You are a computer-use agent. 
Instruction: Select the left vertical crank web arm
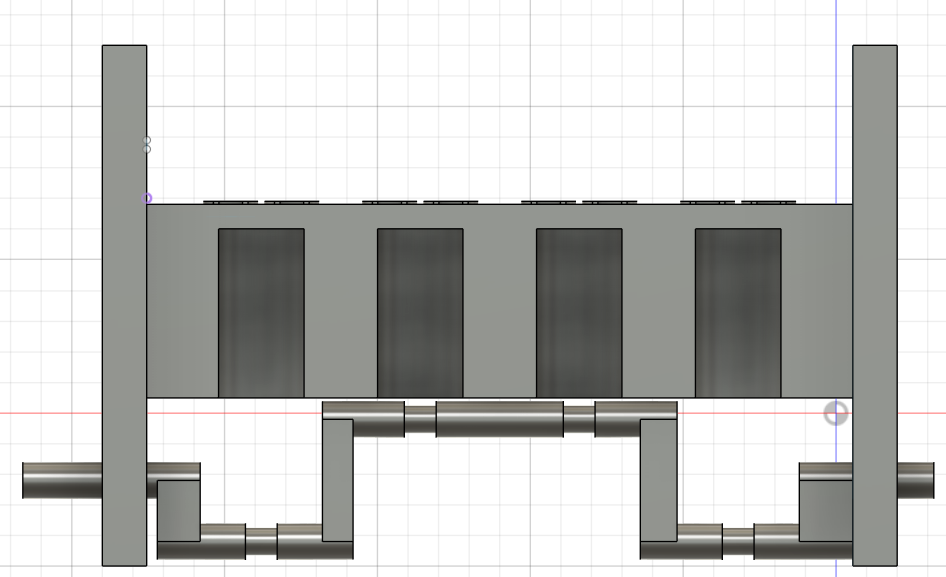click(x=338, y=480)
